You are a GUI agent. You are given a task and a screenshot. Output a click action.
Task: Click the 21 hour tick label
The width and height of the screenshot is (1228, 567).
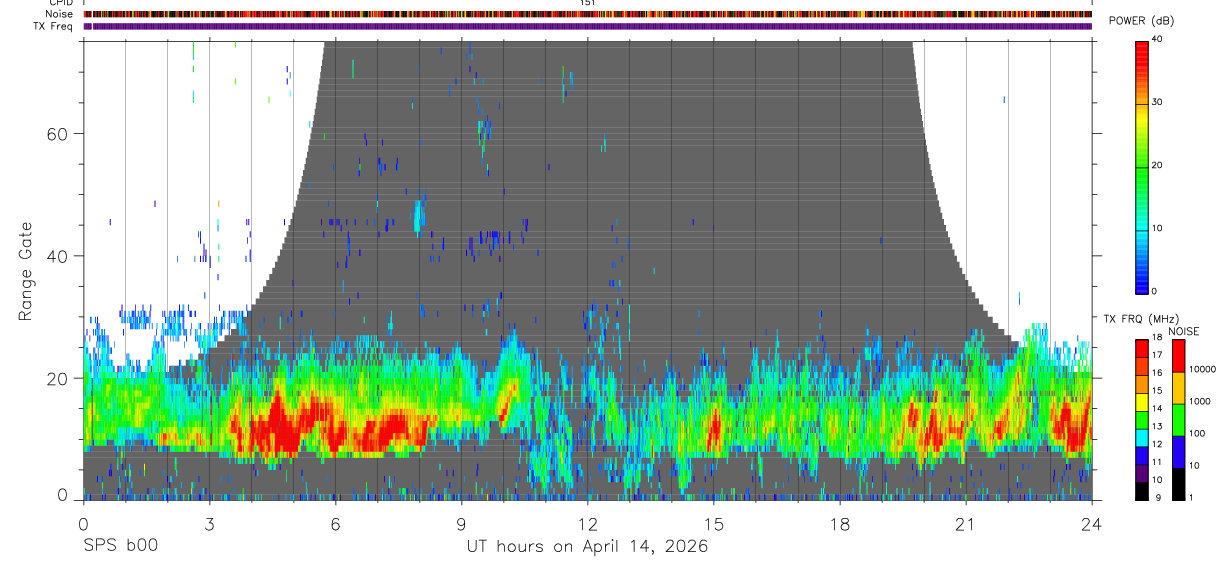point(966,524)
